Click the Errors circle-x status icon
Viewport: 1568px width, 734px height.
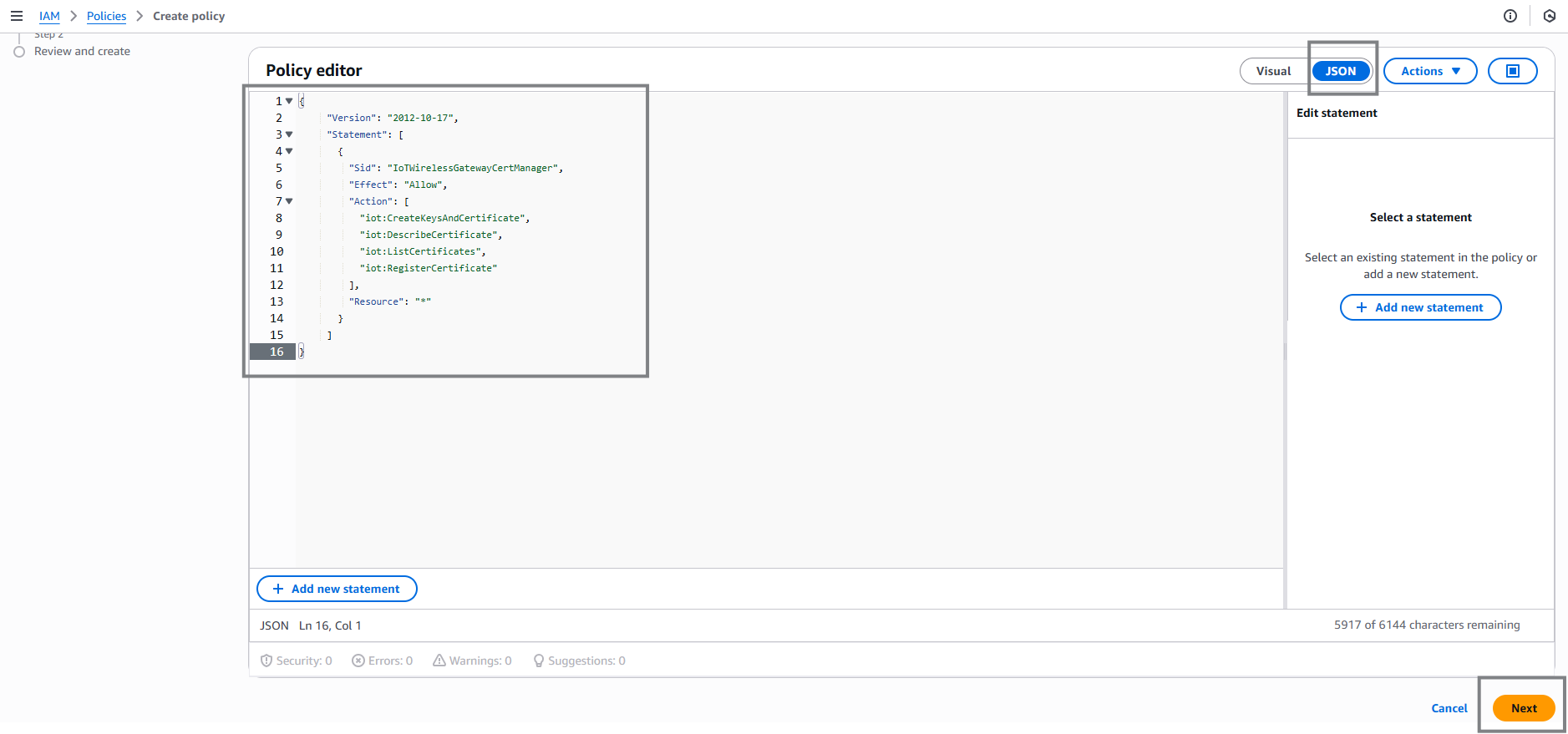pos(358,661)
